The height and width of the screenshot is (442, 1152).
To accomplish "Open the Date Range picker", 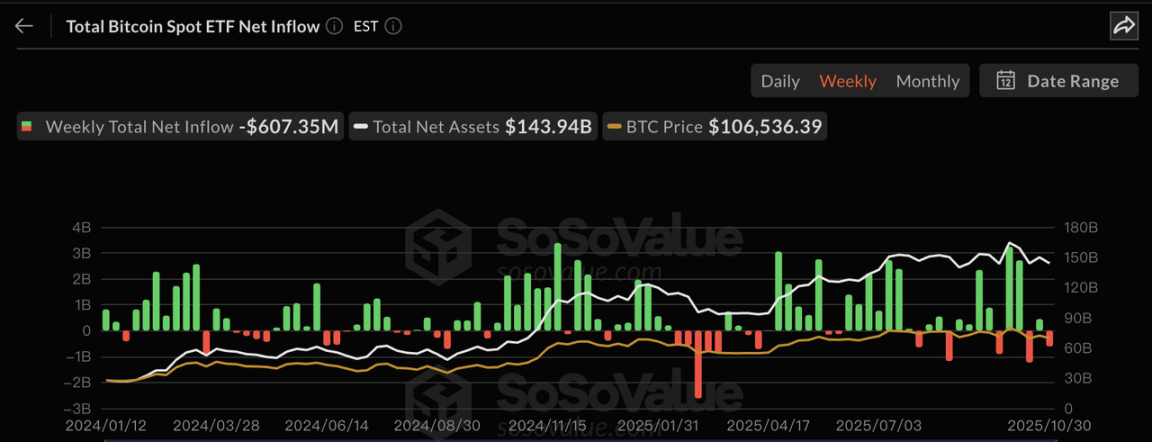I will [1059, 81].
